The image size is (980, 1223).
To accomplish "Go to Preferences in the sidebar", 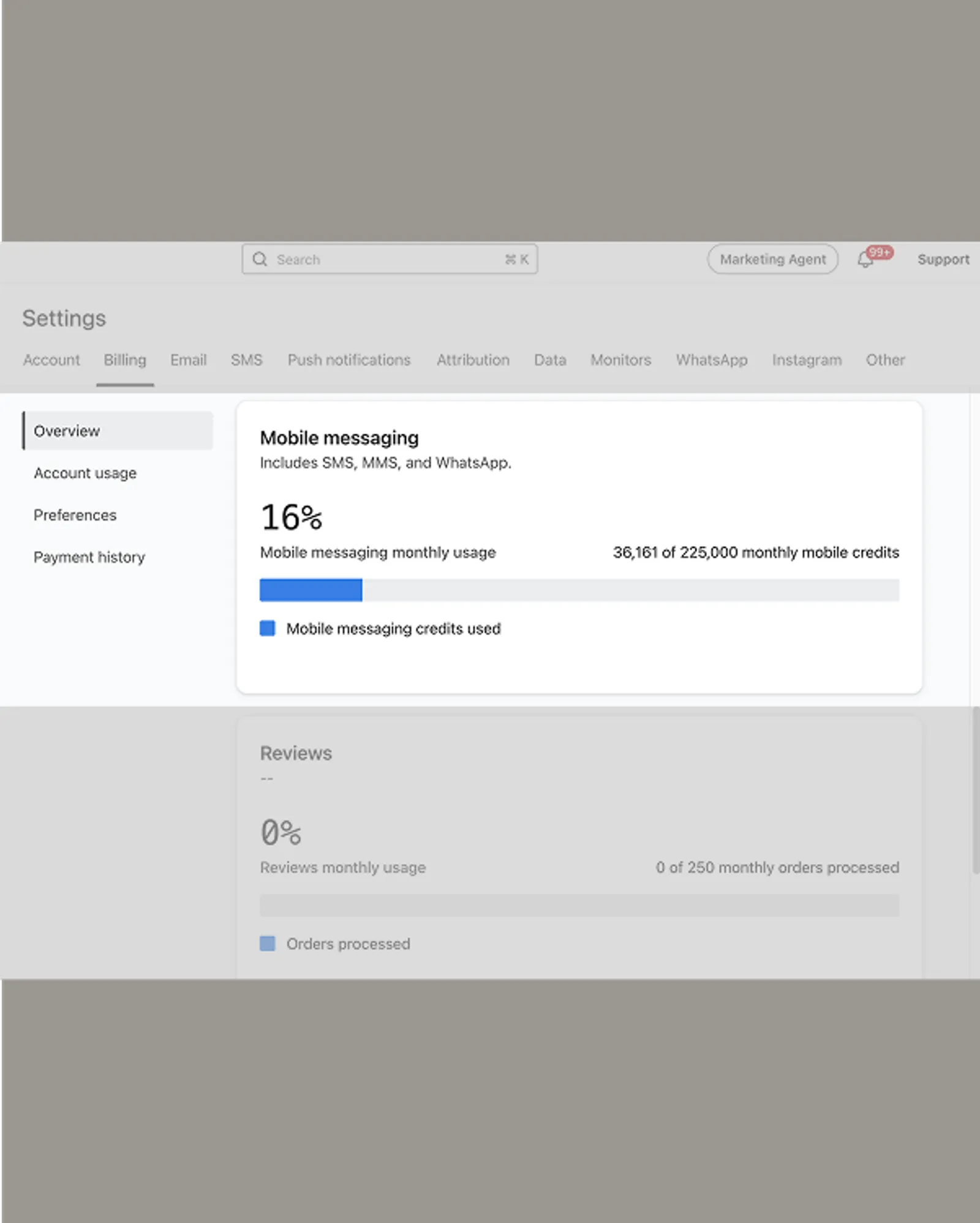I will [75, 515].
